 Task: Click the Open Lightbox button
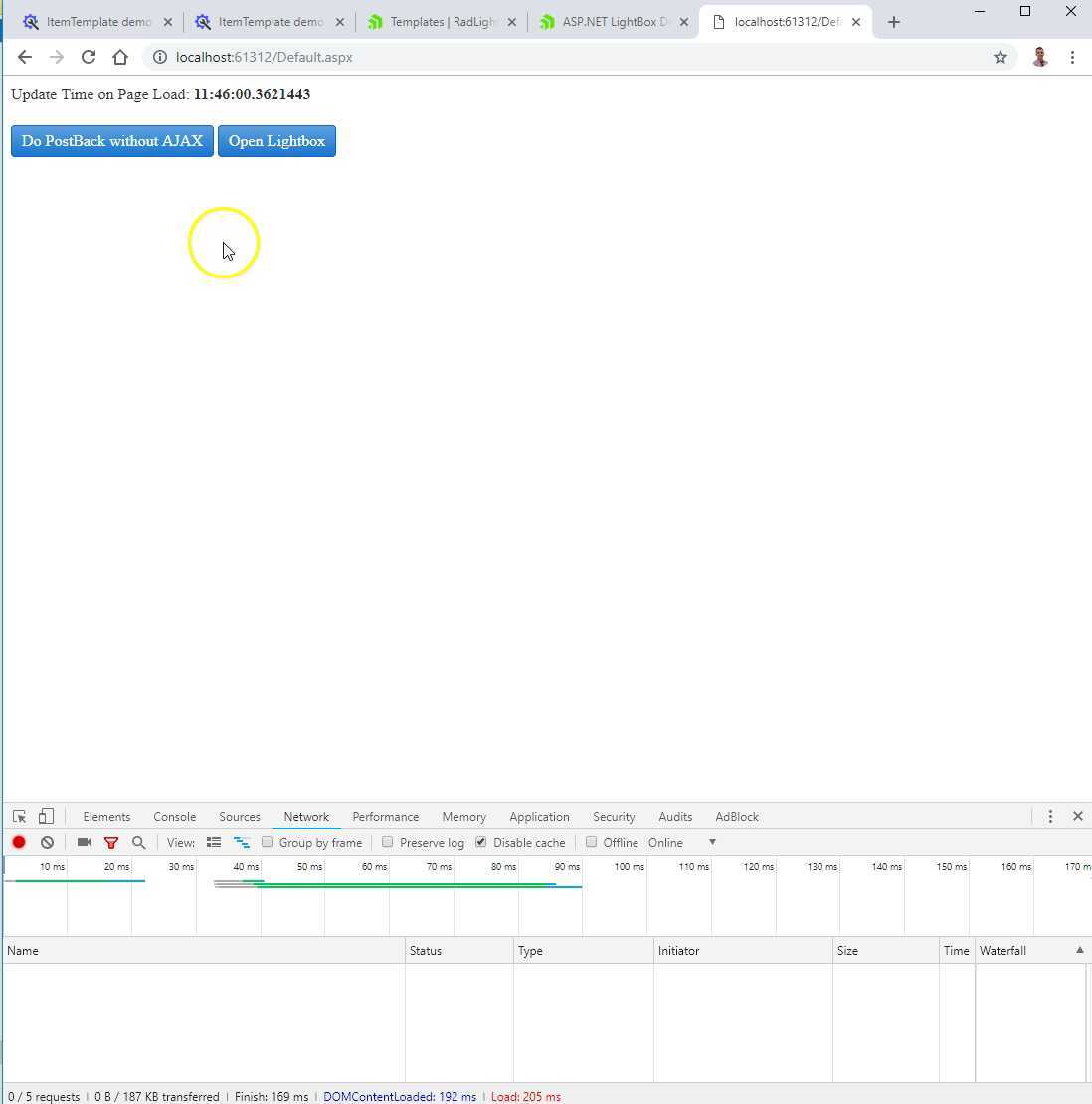[276, 140]
